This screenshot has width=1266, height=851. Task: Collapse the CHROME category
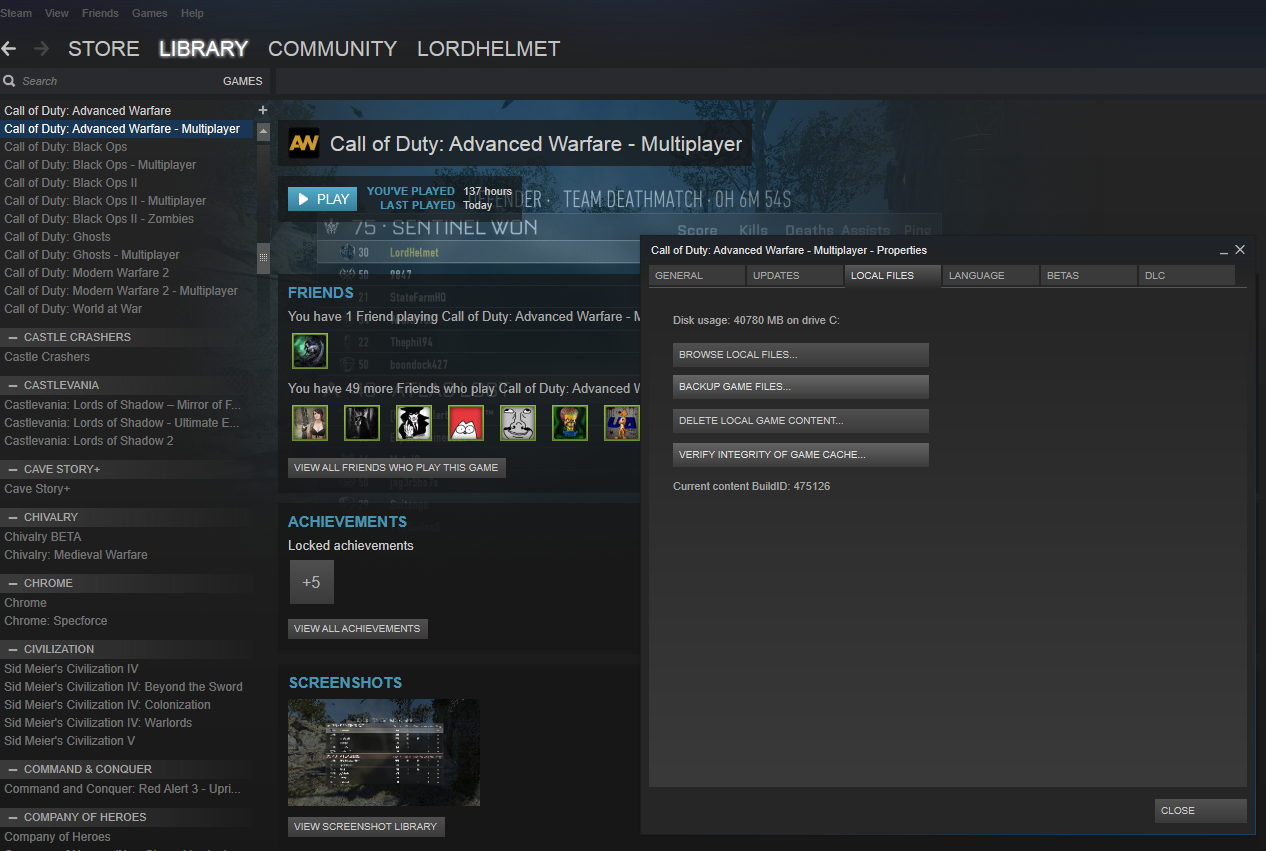(14, 583)
